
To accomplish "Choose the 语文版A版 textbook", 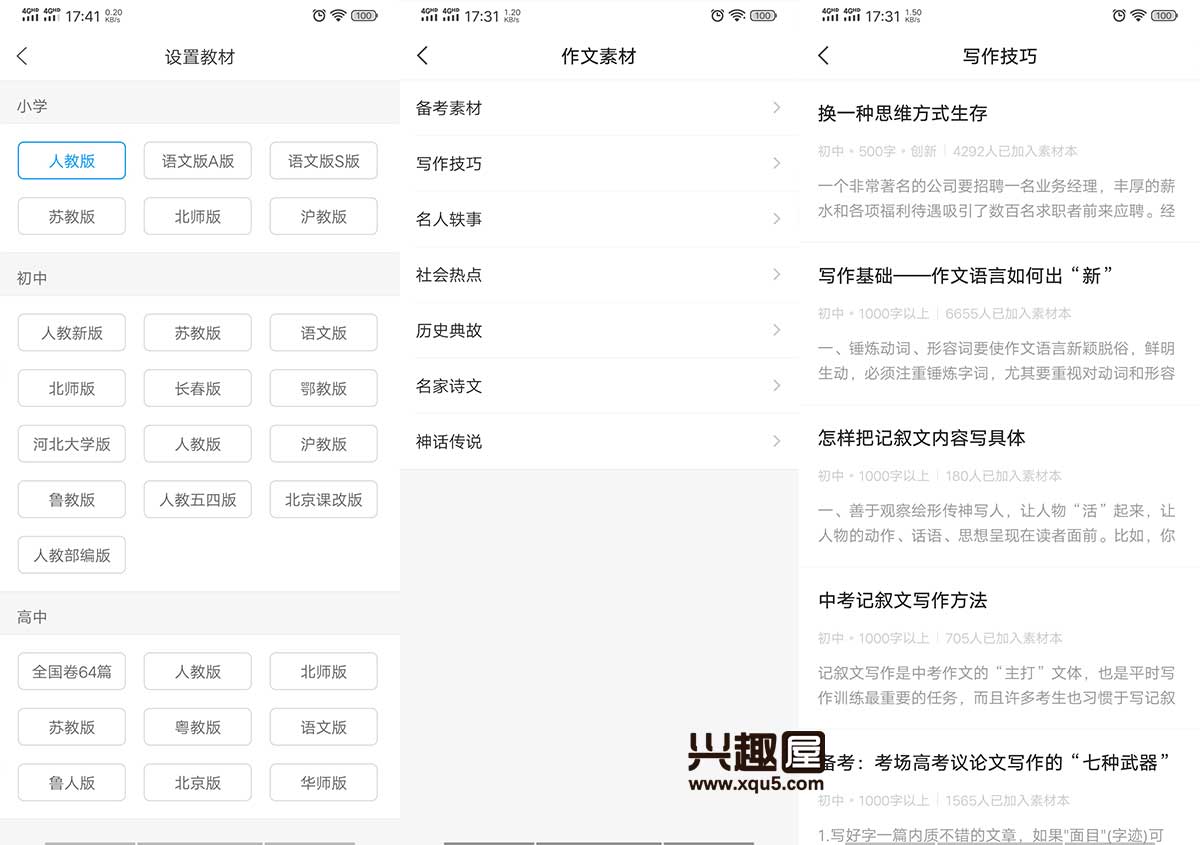I will point(198,160).
